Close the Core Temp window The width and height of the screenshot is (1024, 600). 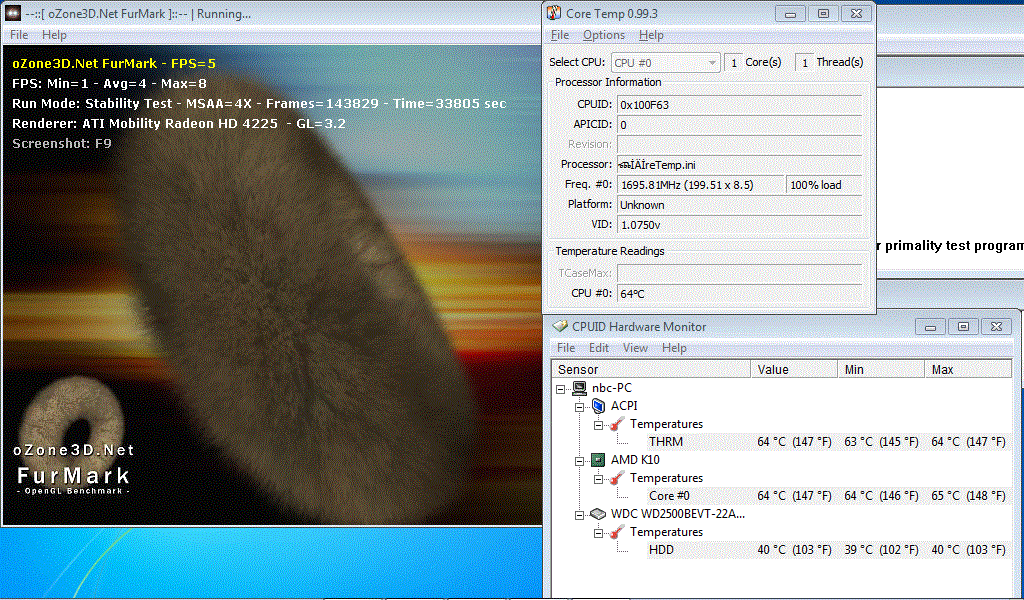856,13
